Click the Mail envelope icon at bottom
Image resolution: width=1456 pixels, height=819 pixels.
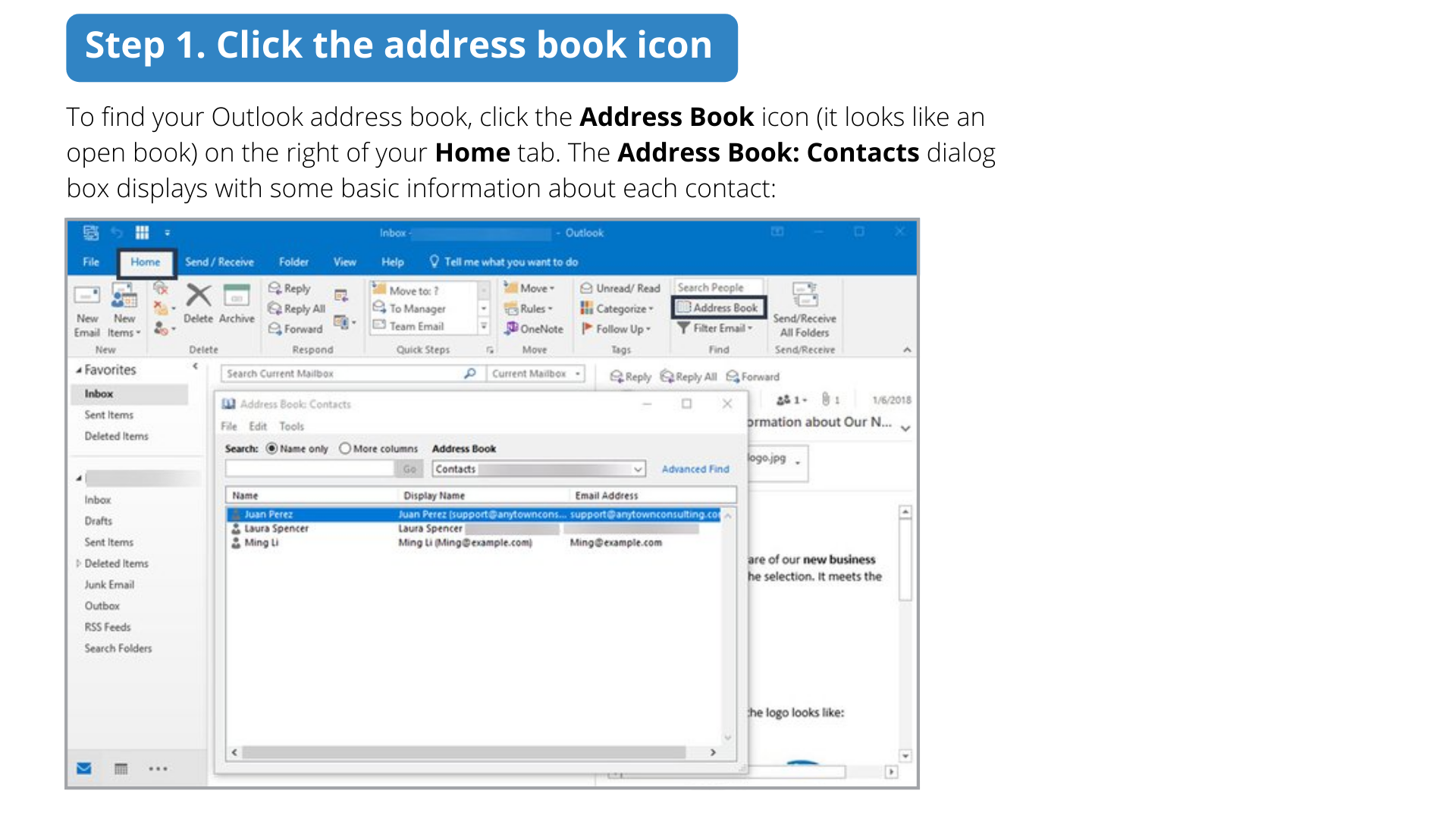pyautogui.click(x=84, y=768)
